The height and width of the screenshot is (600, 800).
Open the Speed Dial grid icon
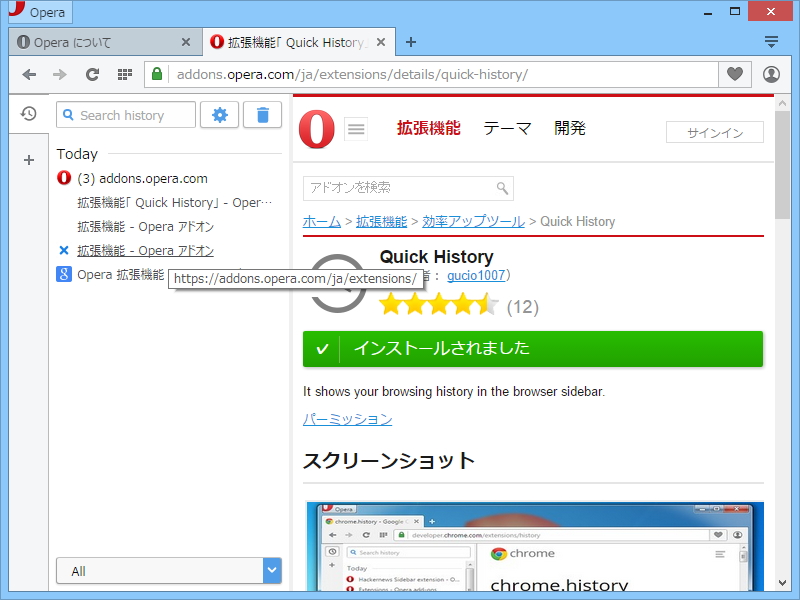click(124, 74)
